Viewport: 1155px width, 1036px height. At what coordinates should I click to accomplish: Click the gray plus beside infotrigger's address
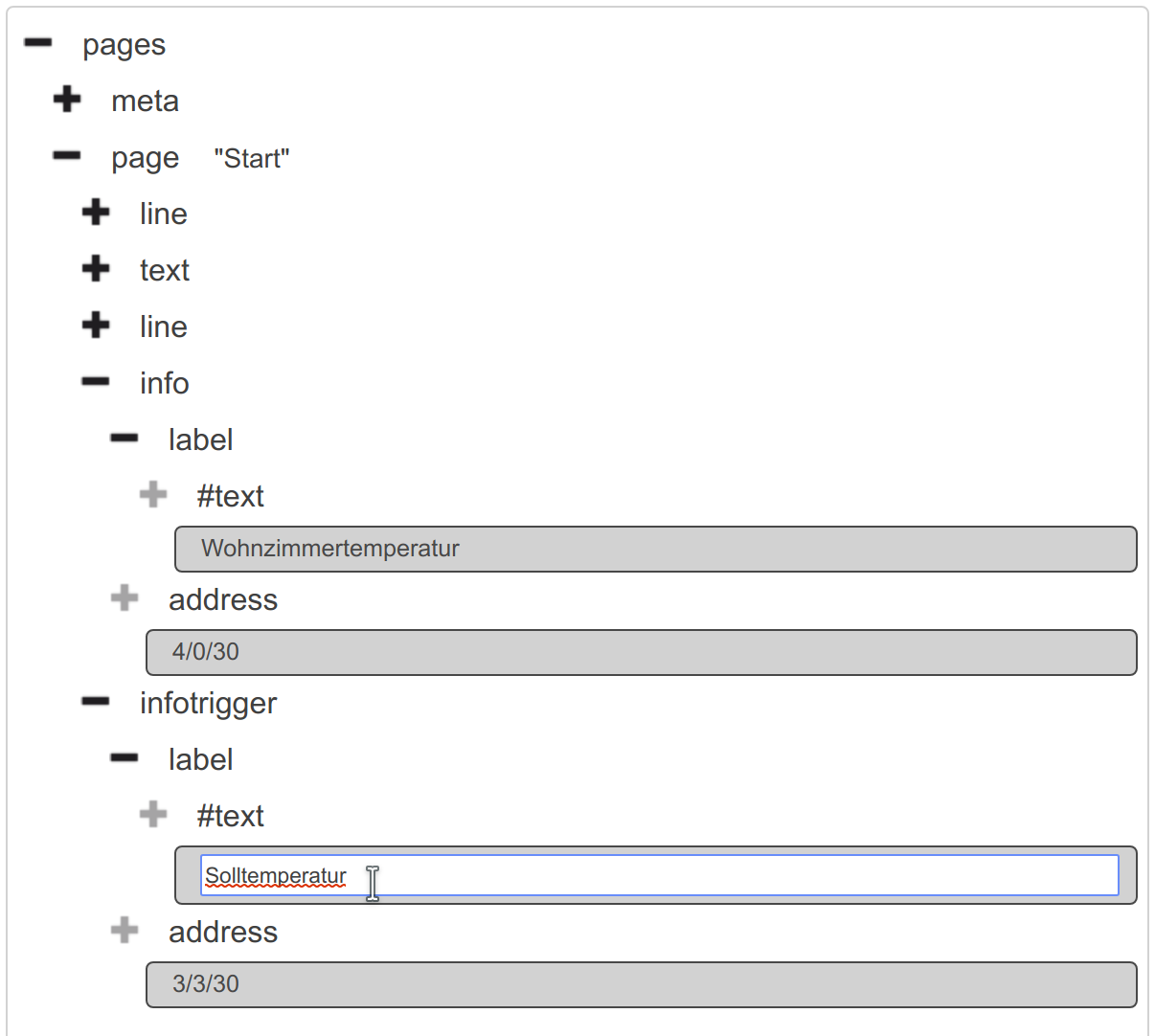point(125,931)
